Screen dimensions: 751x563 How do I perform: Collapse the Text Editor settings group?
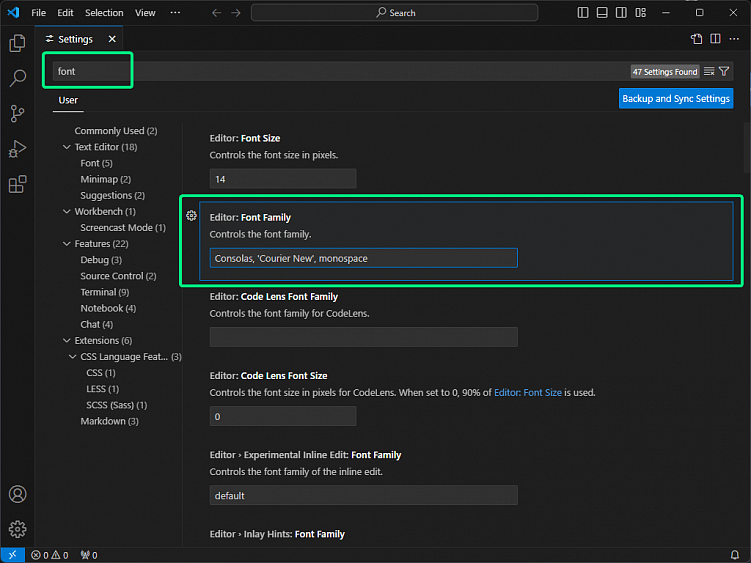pyautogui.click(x=67, y=147)
